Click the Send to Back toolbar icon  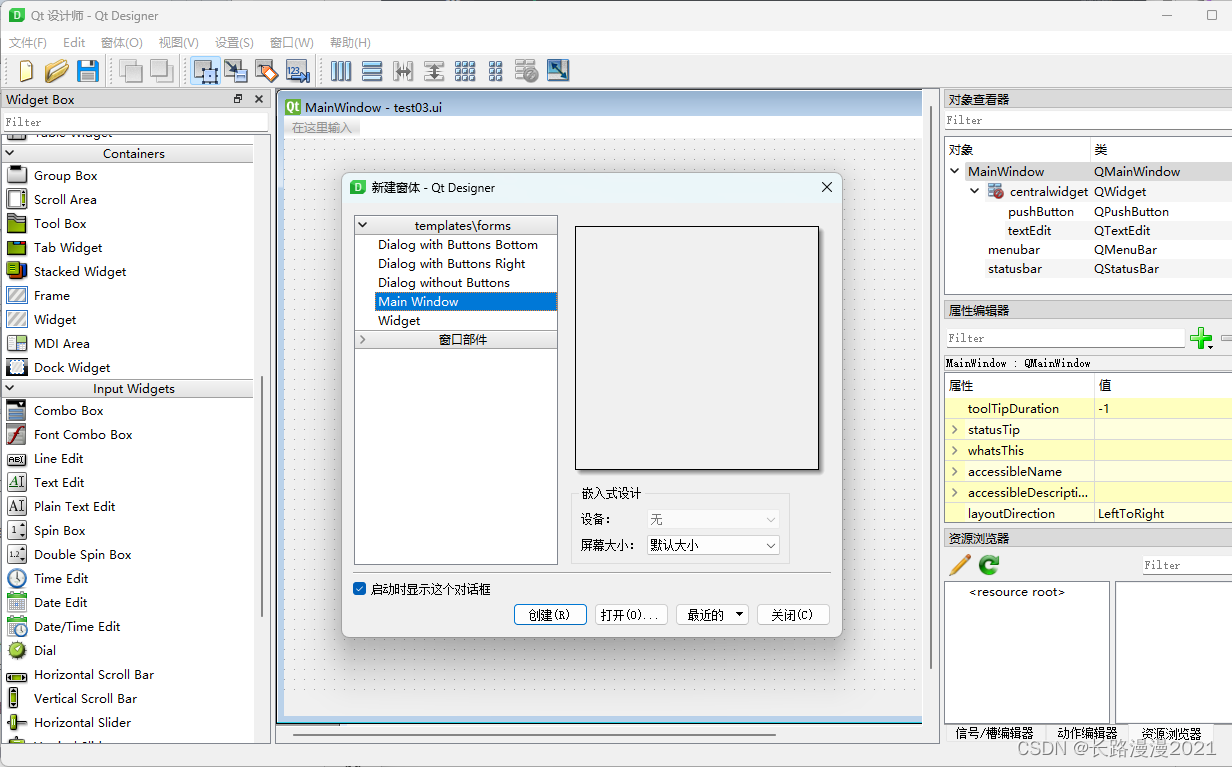pyautogui.click(x=130, y=71)
